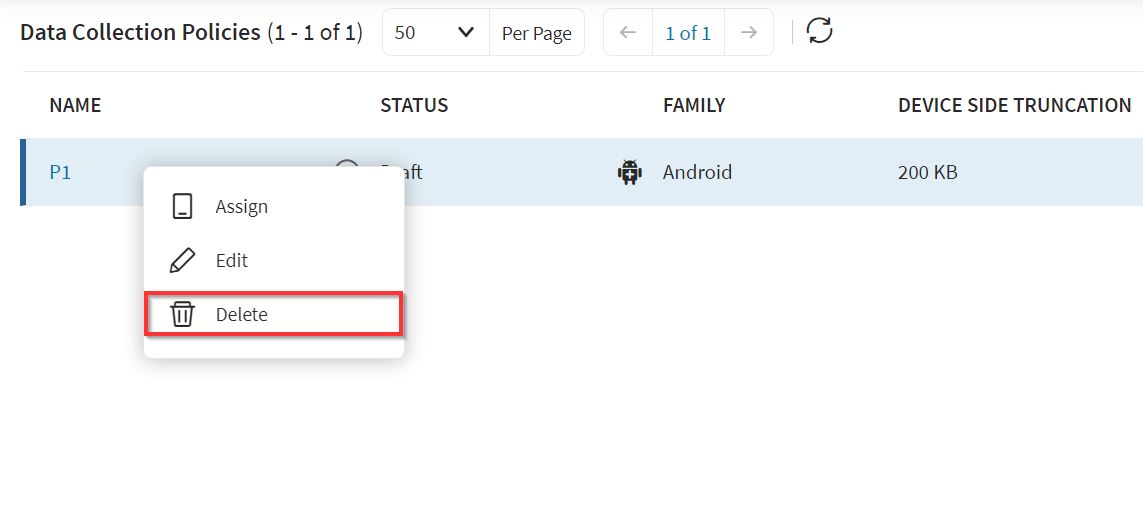Sort by the FAMILY column header
The height and width of the screenshot is (529, 1143).
pos(694,105)
